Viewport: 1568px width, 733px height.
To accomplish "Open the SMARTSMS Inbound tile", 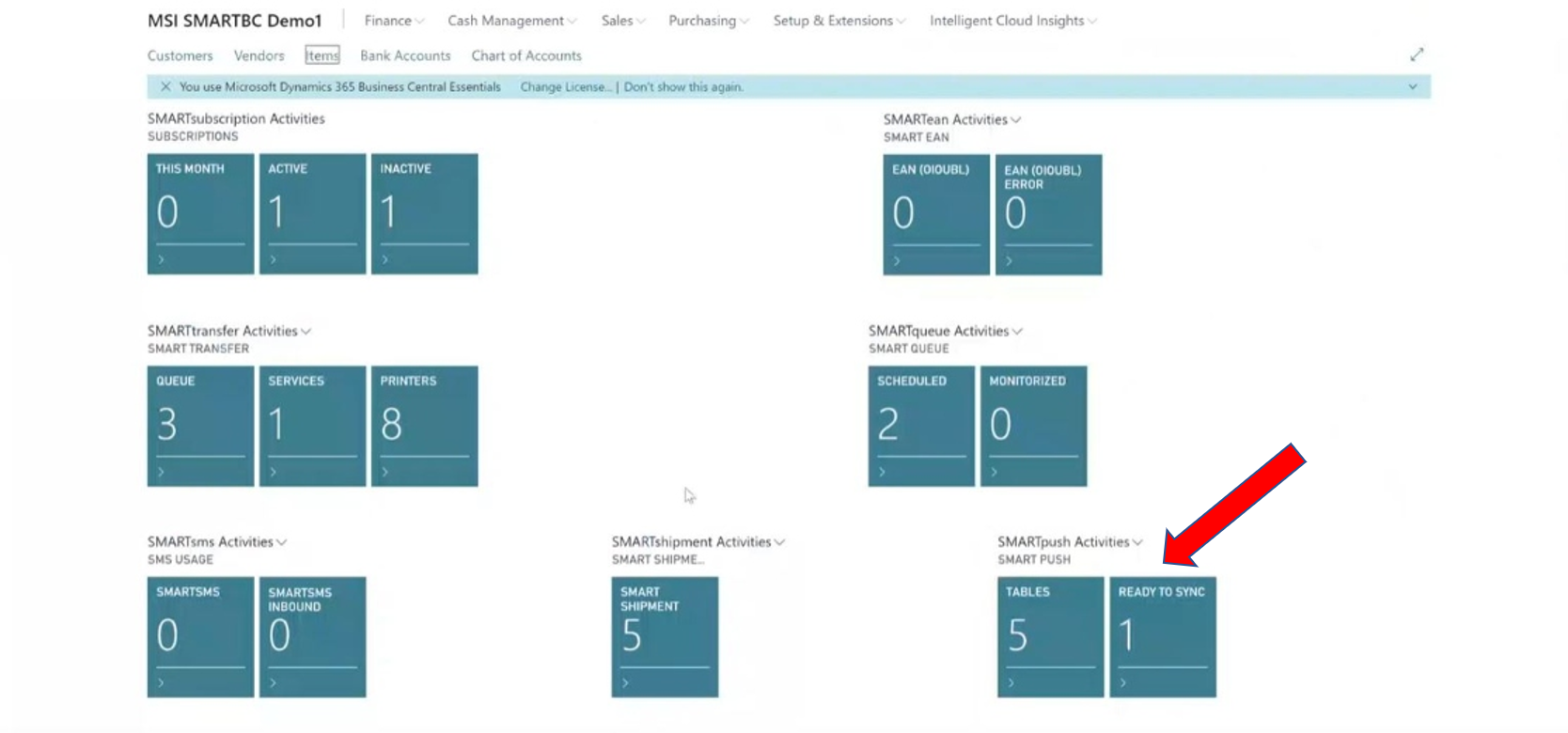I will click(312, 637).
